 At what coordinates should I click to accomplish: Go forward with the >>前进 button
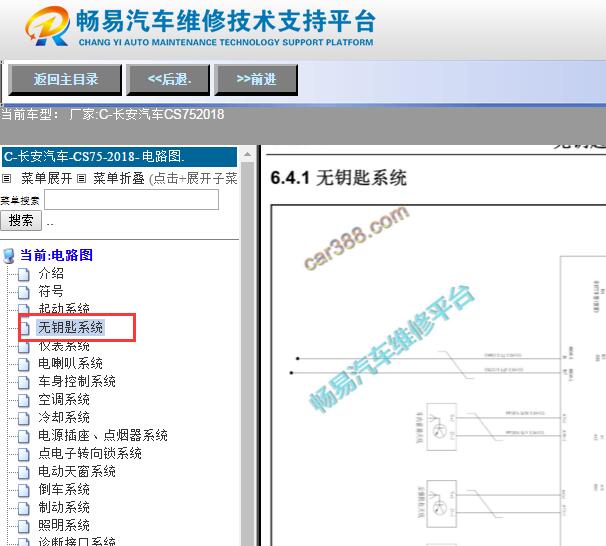256,80
